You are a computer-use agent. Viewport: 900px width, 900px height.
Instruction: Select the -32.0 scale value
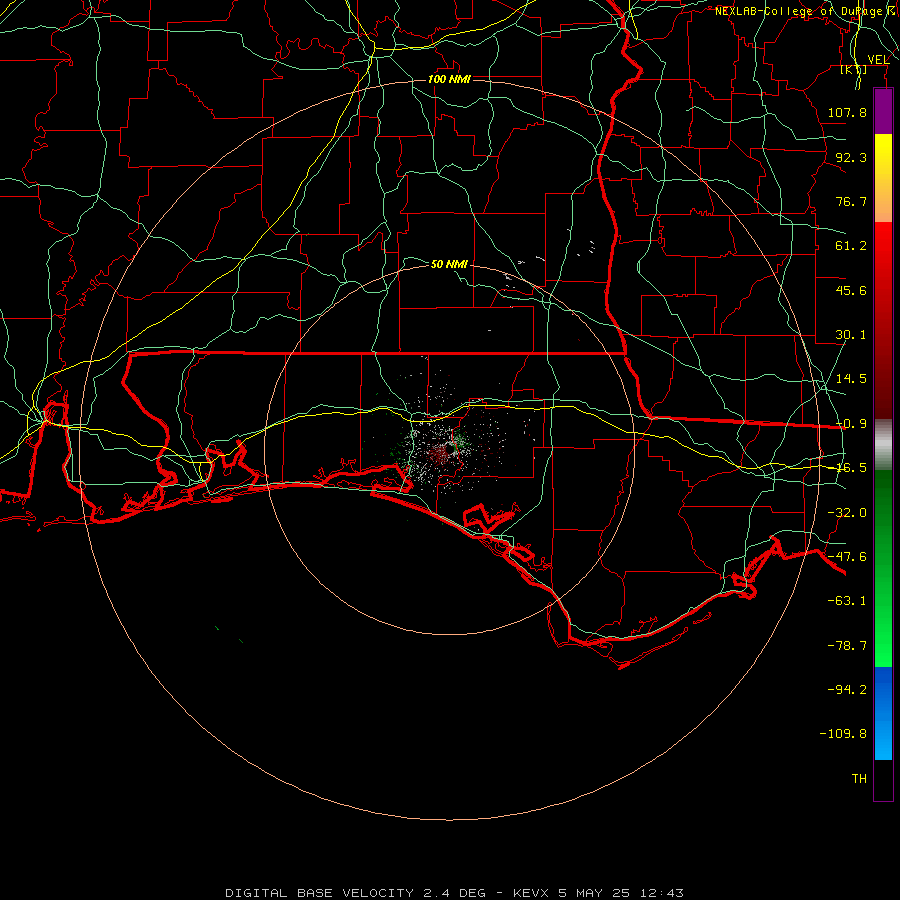tap(847, 512)
